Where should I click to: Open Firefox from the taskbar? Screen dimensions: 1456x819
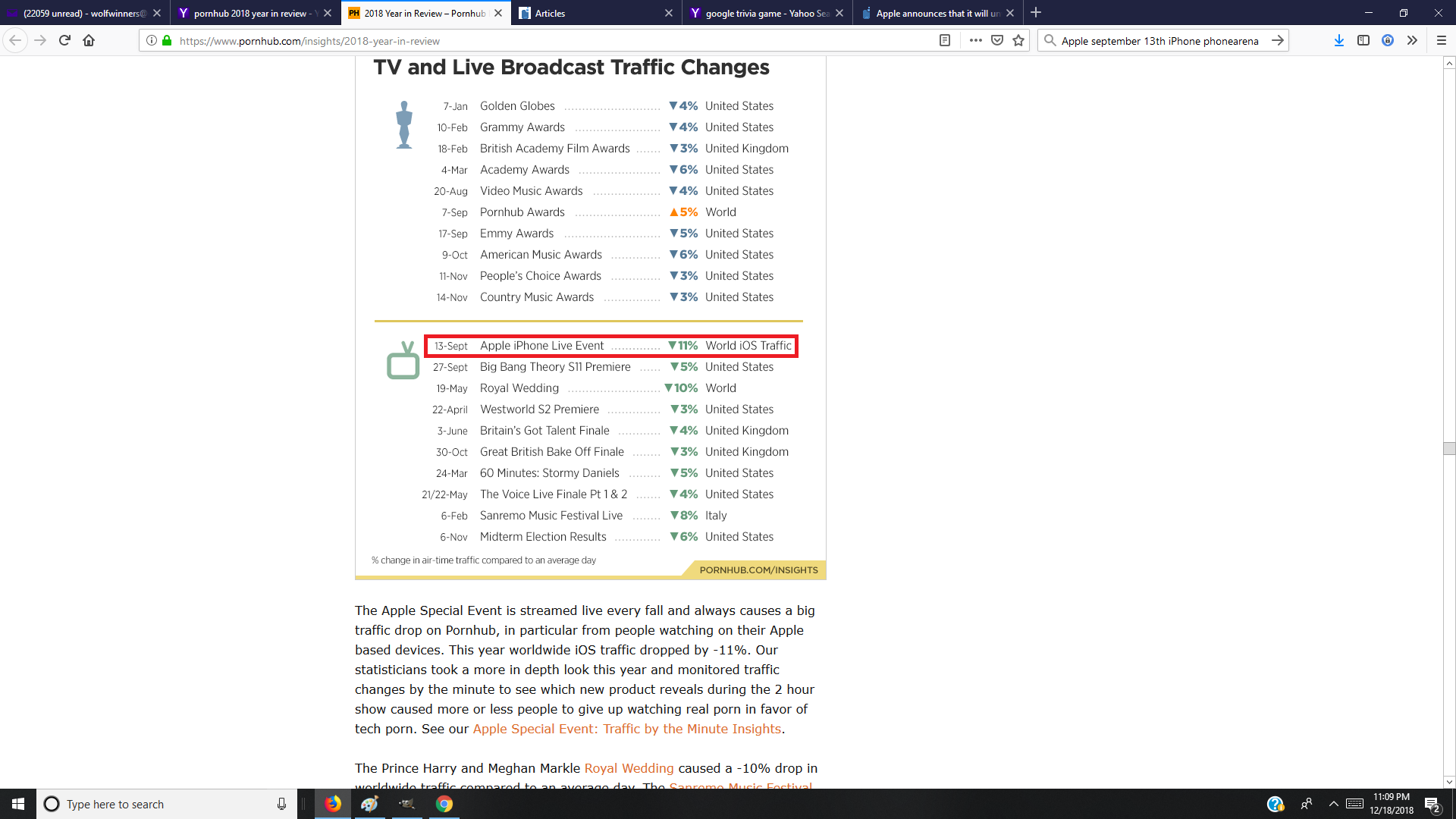[x=333, y=804]
